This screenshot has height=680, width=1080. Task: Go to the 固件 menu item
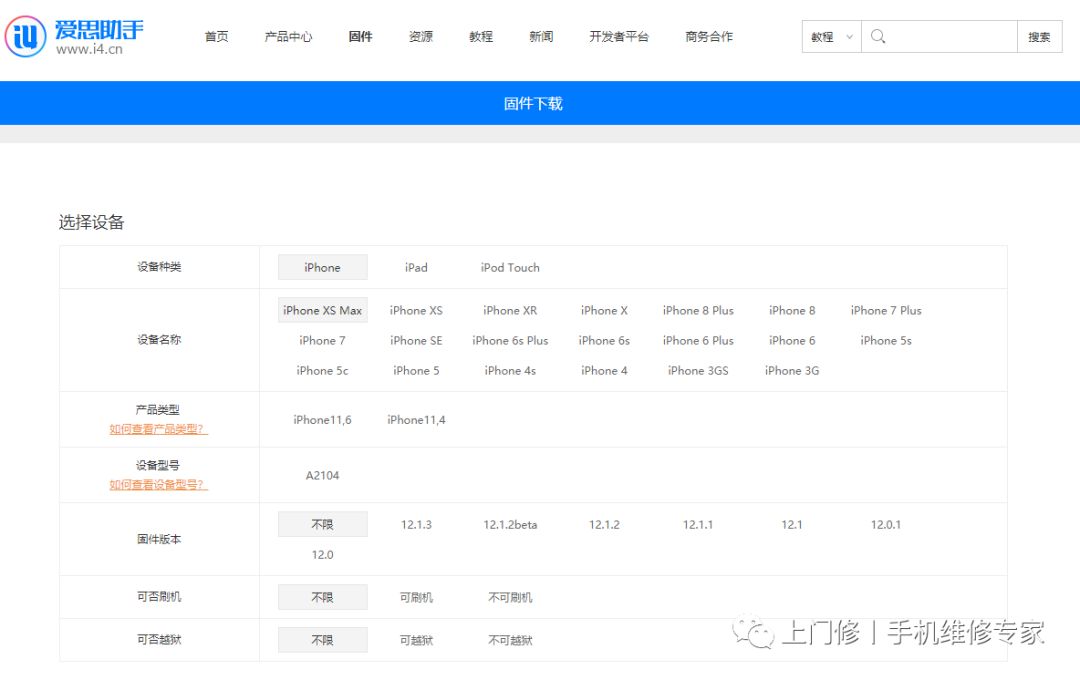pos(360,37)
